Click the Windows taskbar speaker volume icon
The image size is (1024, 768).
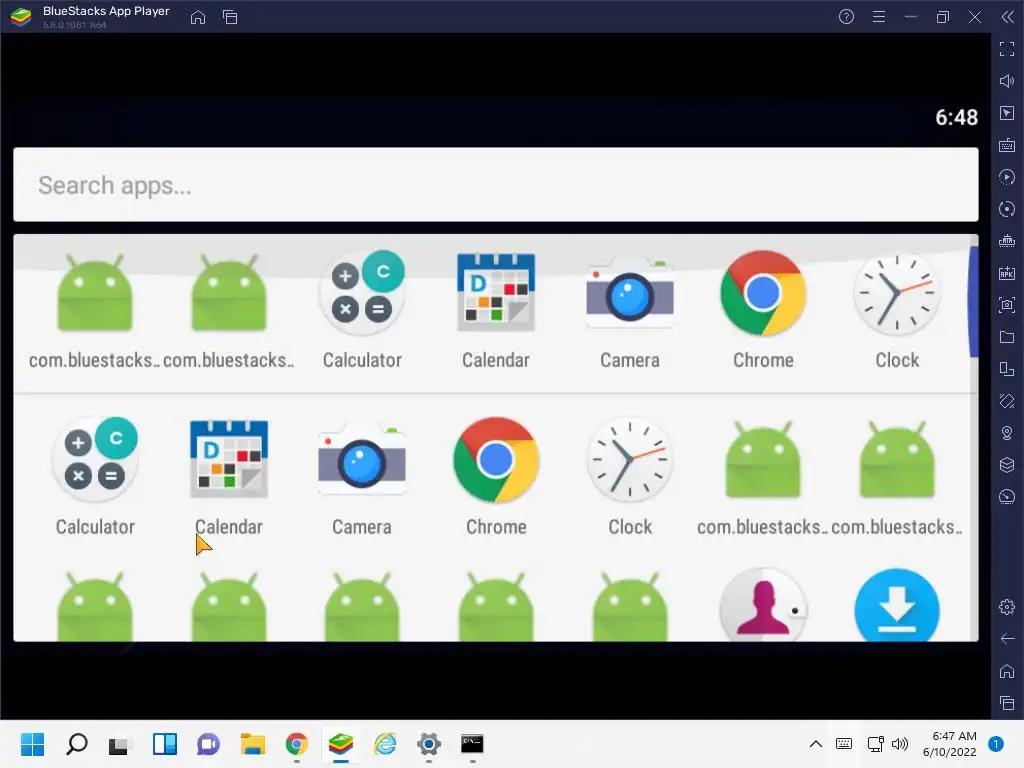(x=900, y=744)
